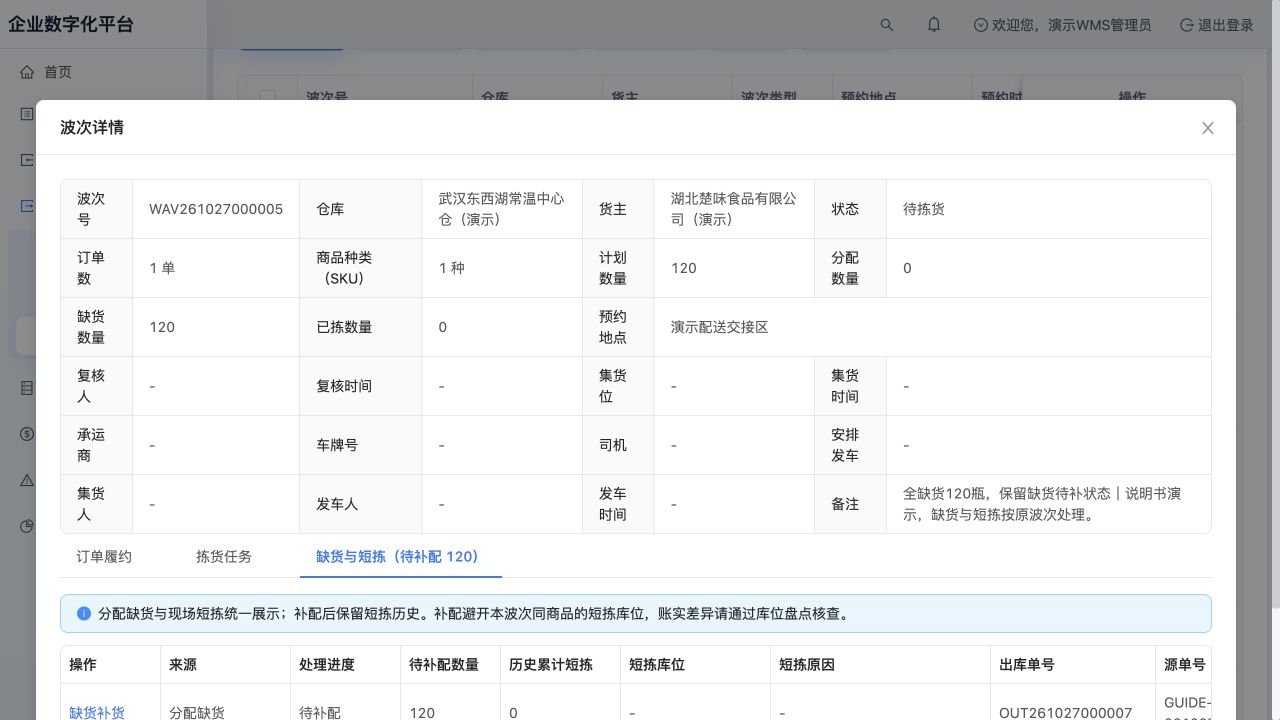Click the 演示配送交接区 appointment location value

pyautogui.click(x=720, y=327)
